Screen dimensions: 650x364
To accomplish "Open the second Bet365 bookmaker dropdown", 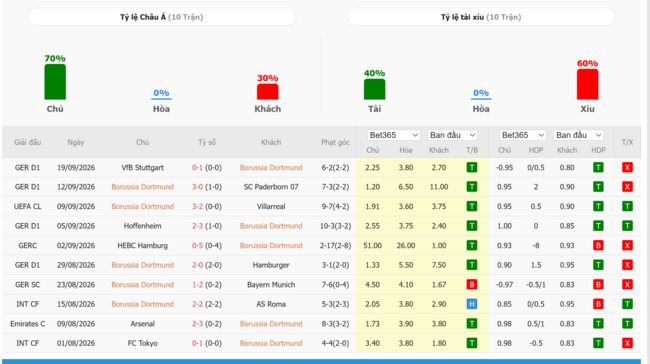I will click(x=522, y=135).
